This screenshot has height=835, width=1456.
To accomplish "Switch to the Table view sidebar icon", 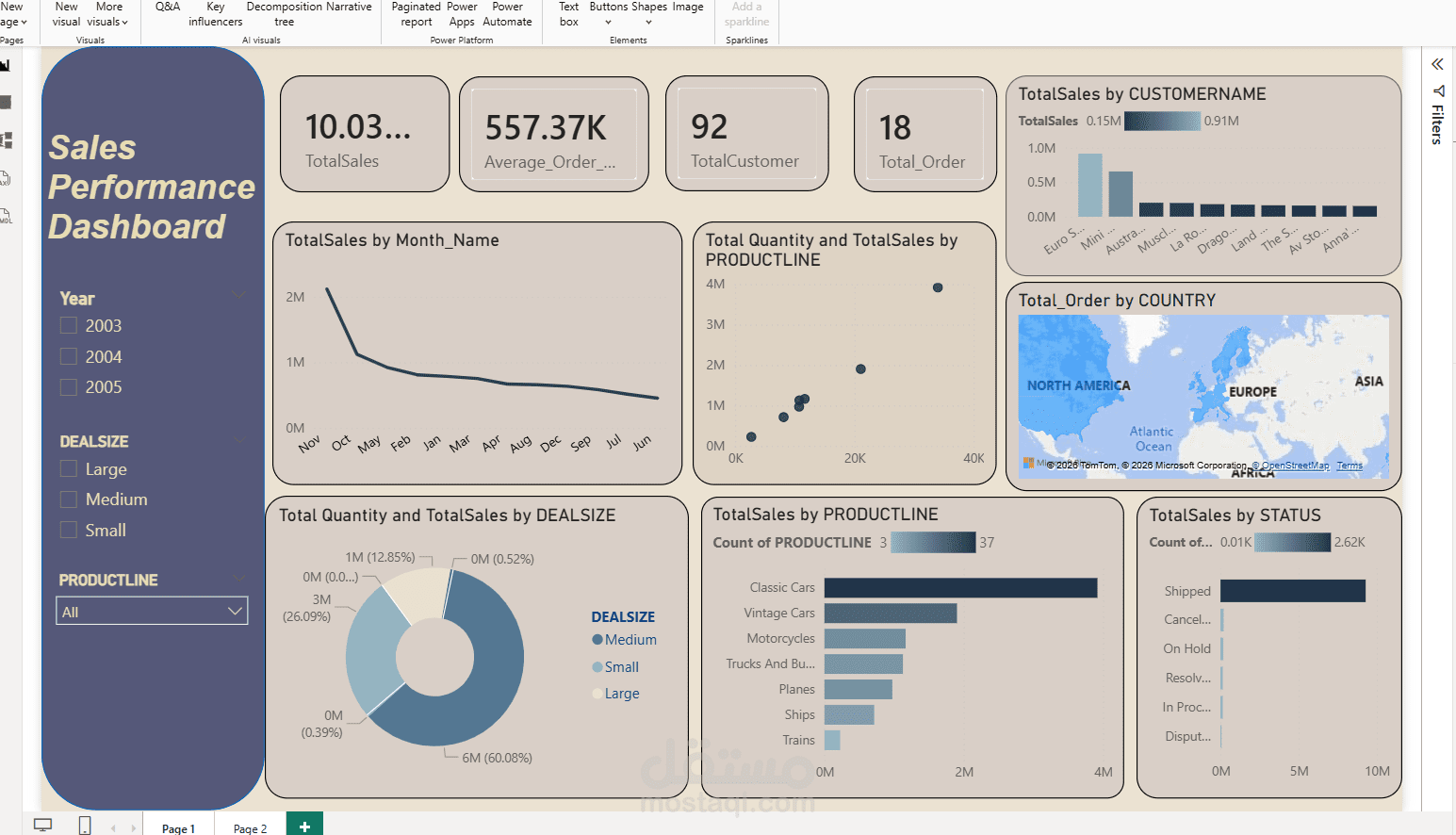I will (x=5, y=102).
